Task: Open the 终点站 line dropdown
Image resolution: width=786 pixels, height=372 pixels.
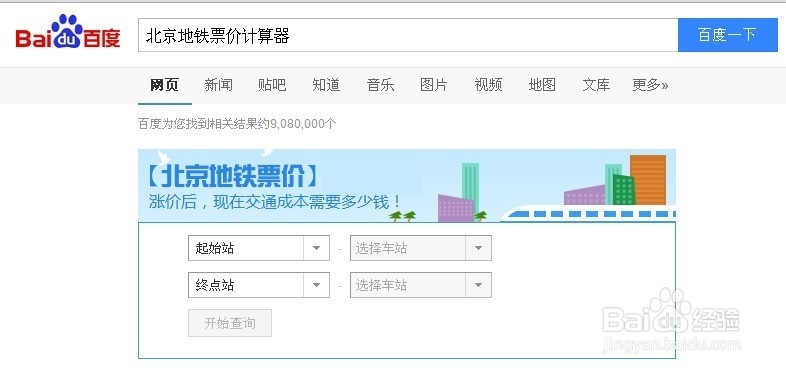Action: point(259,285)
